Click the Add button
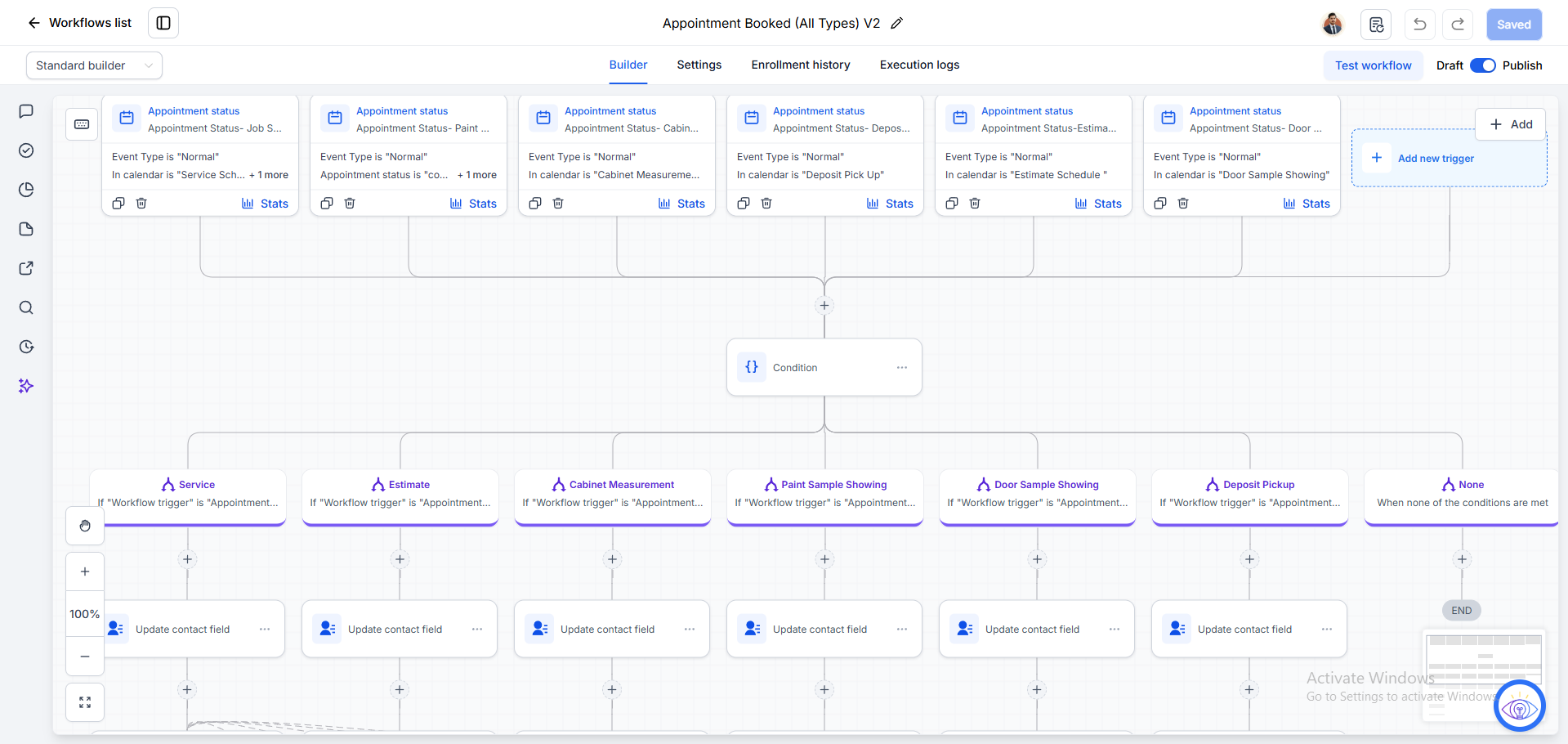Image resolution: width=1568 pixels, height=744 pixels. coord(1511,124)
